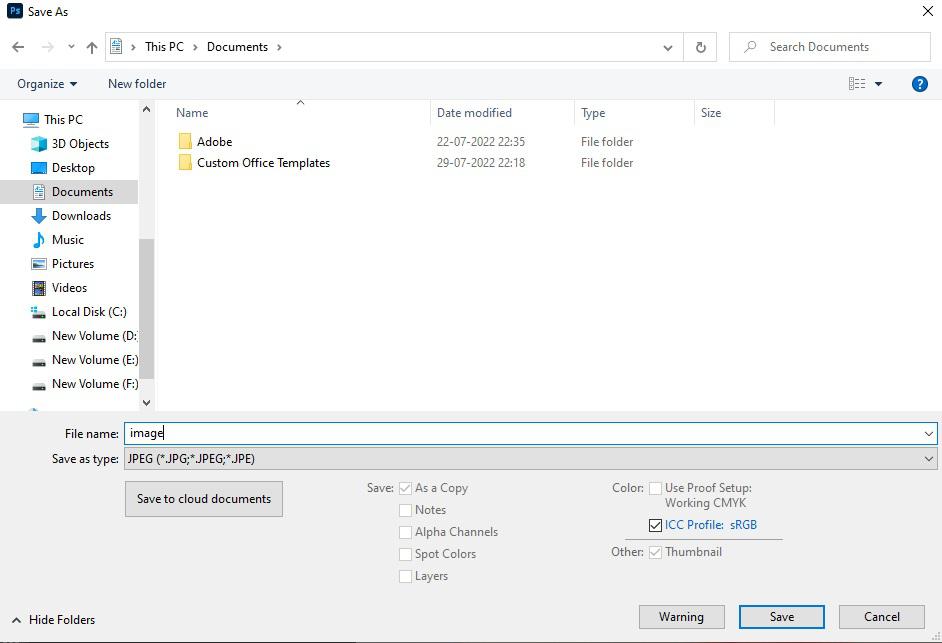
Task: Click the Warning button
Action: coord(681,617)
